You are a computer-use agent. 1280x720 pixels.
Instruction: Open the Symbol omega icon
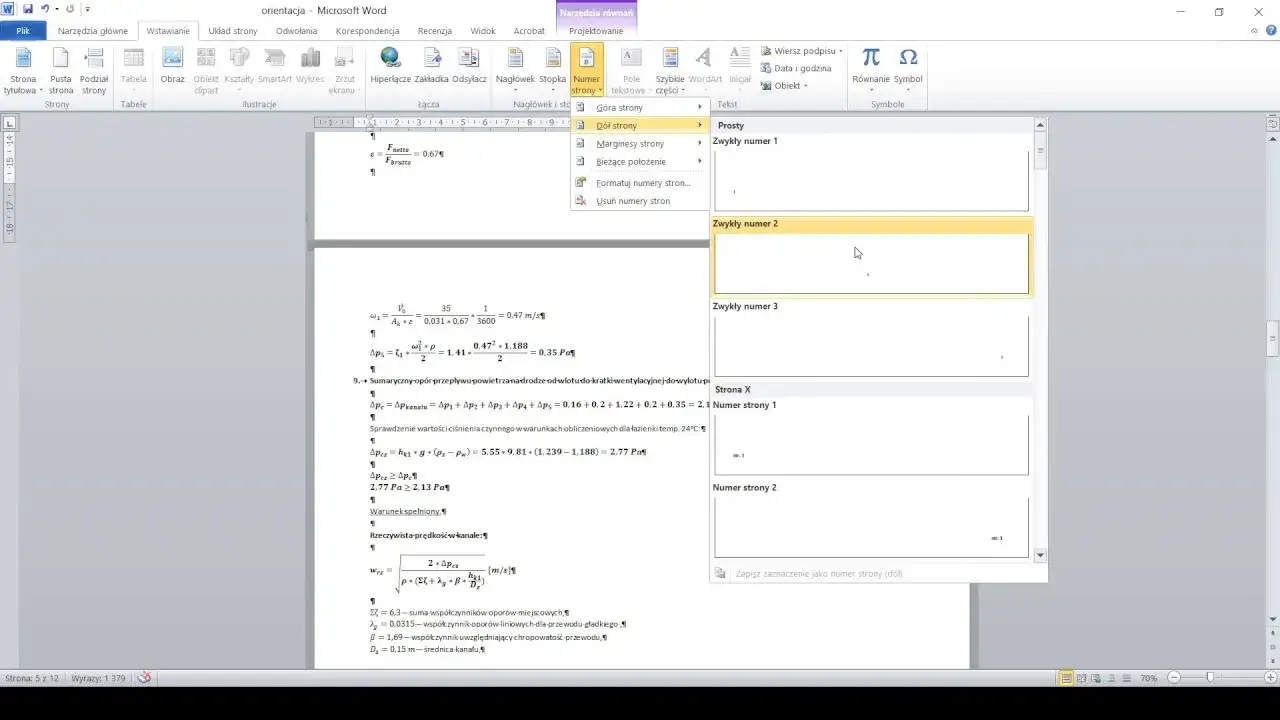pyautogui.click(x=908, y=67)
